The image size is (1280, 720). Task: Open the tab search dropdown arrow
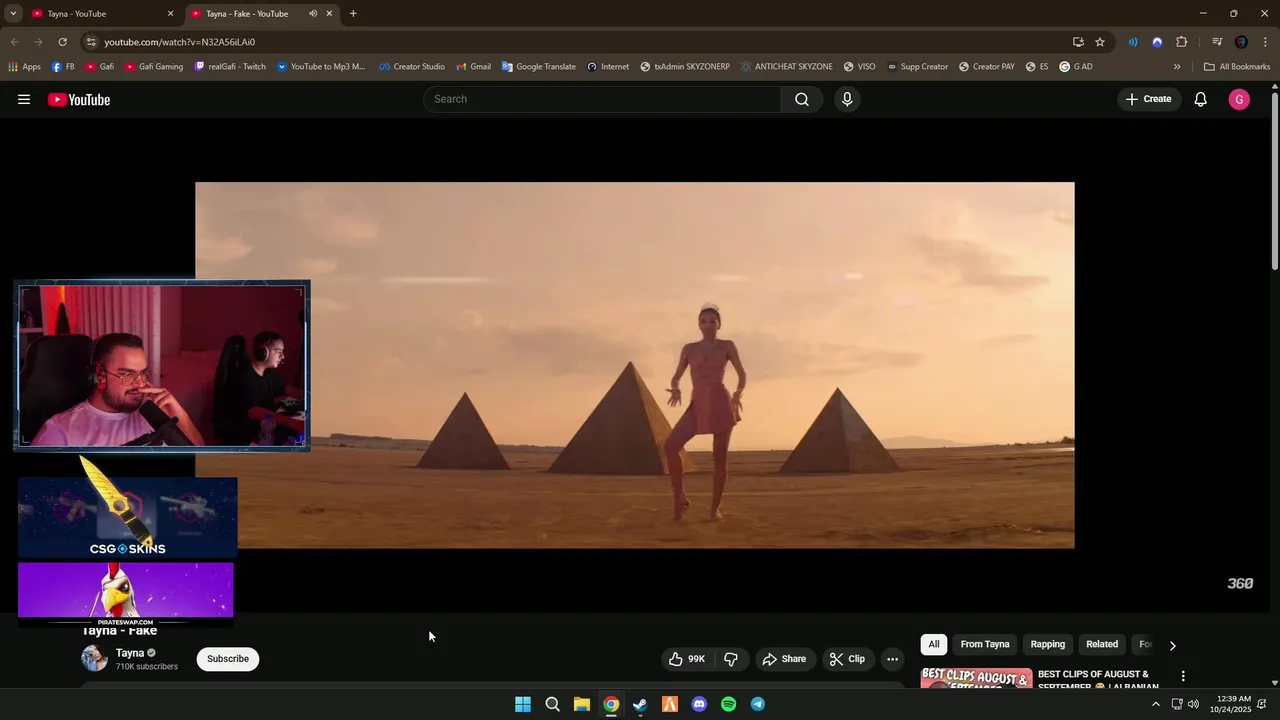click(13, 14)
